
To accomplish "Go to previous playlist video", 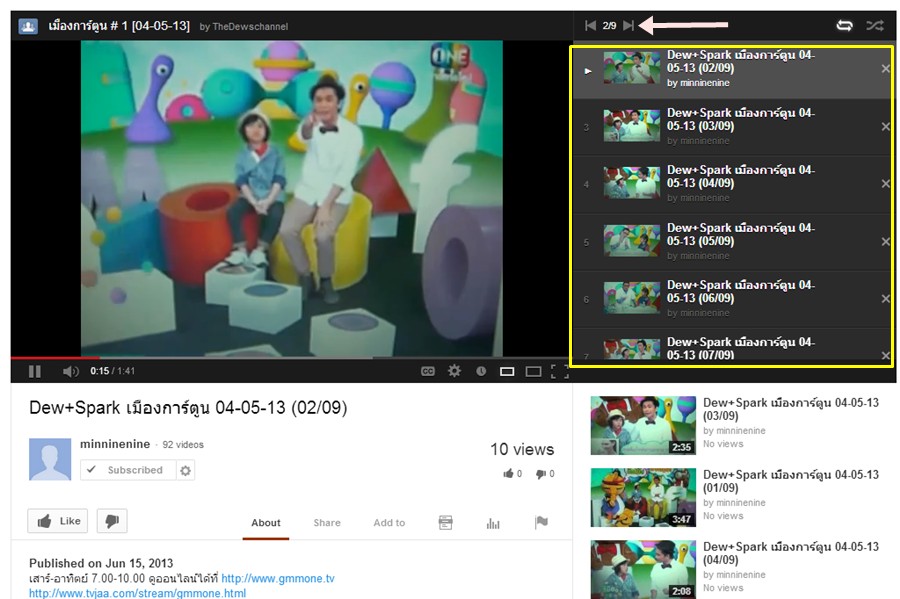I will (x=590, y=25).
